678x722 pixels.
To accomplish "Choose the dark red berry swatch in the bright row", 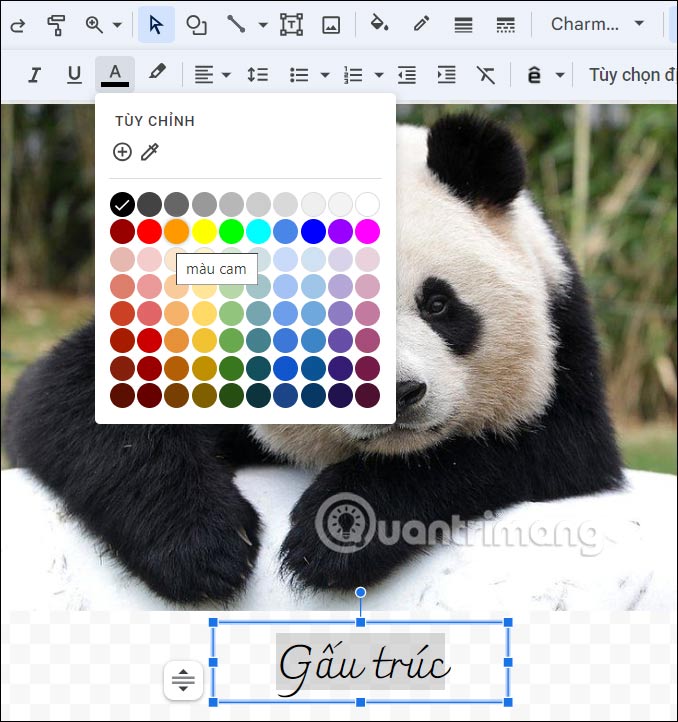I will [x=122, y=231].
